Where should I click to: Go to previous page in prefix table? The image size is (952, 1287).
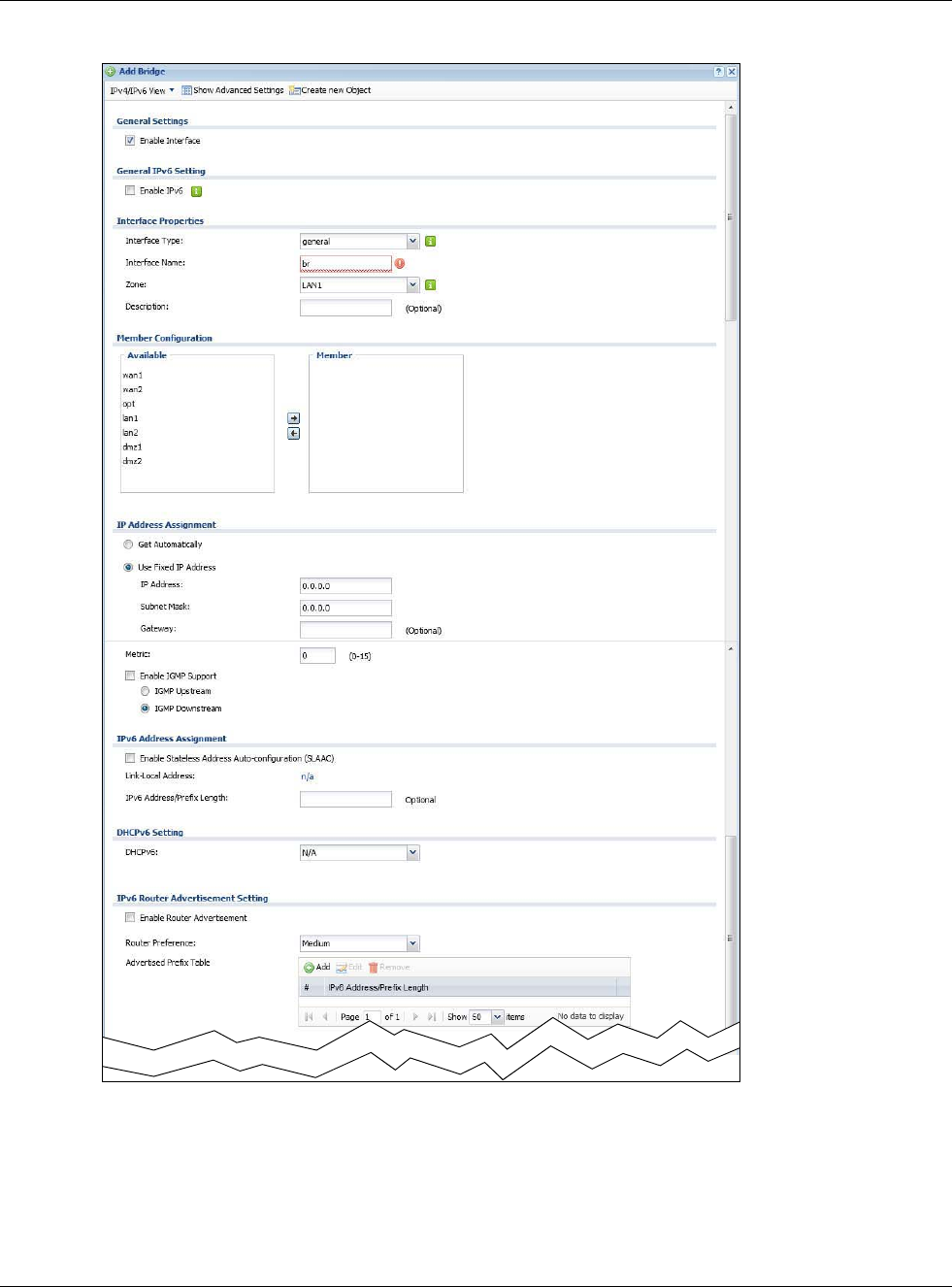325,1017
